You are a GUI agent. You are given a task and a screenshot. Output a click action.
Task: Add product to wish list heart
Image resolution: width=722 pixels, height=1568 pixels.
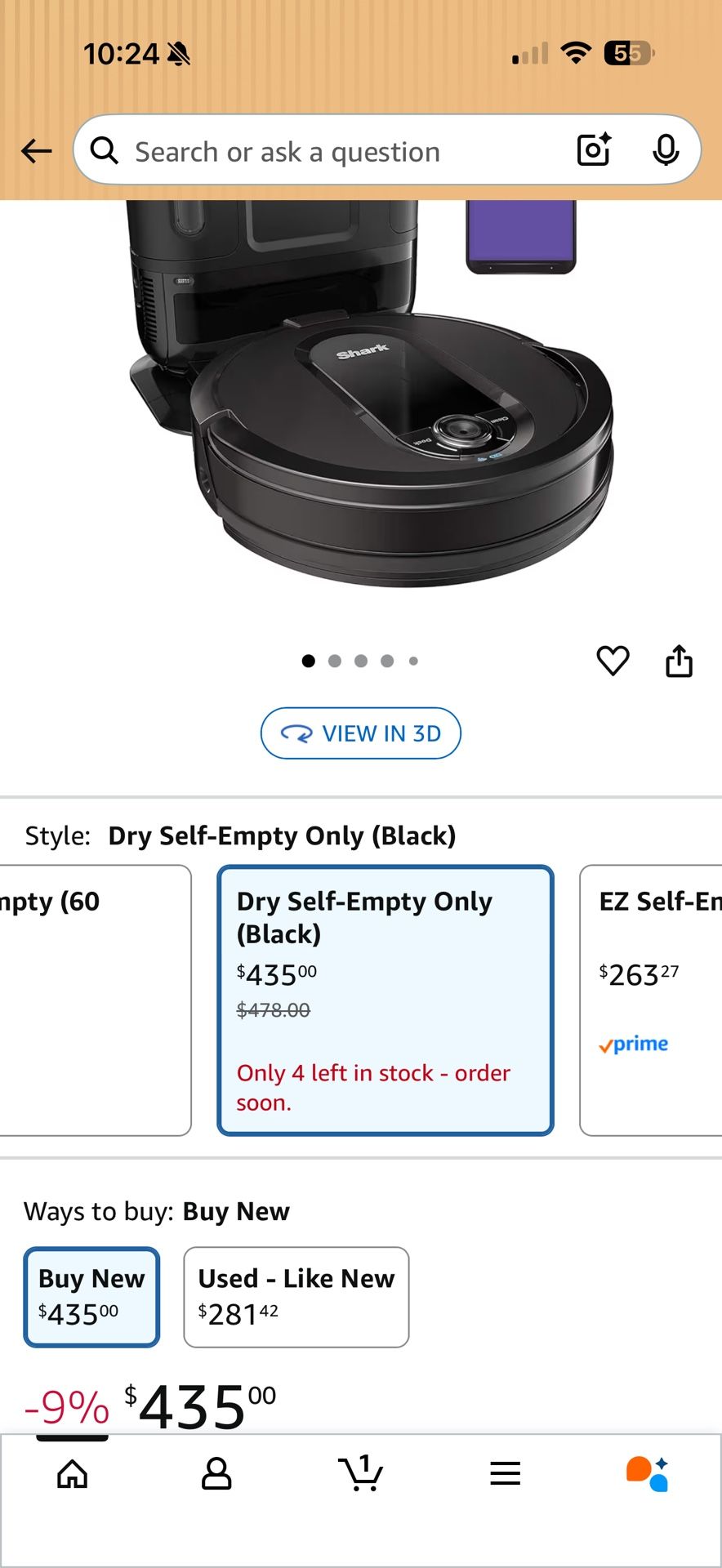613,661
